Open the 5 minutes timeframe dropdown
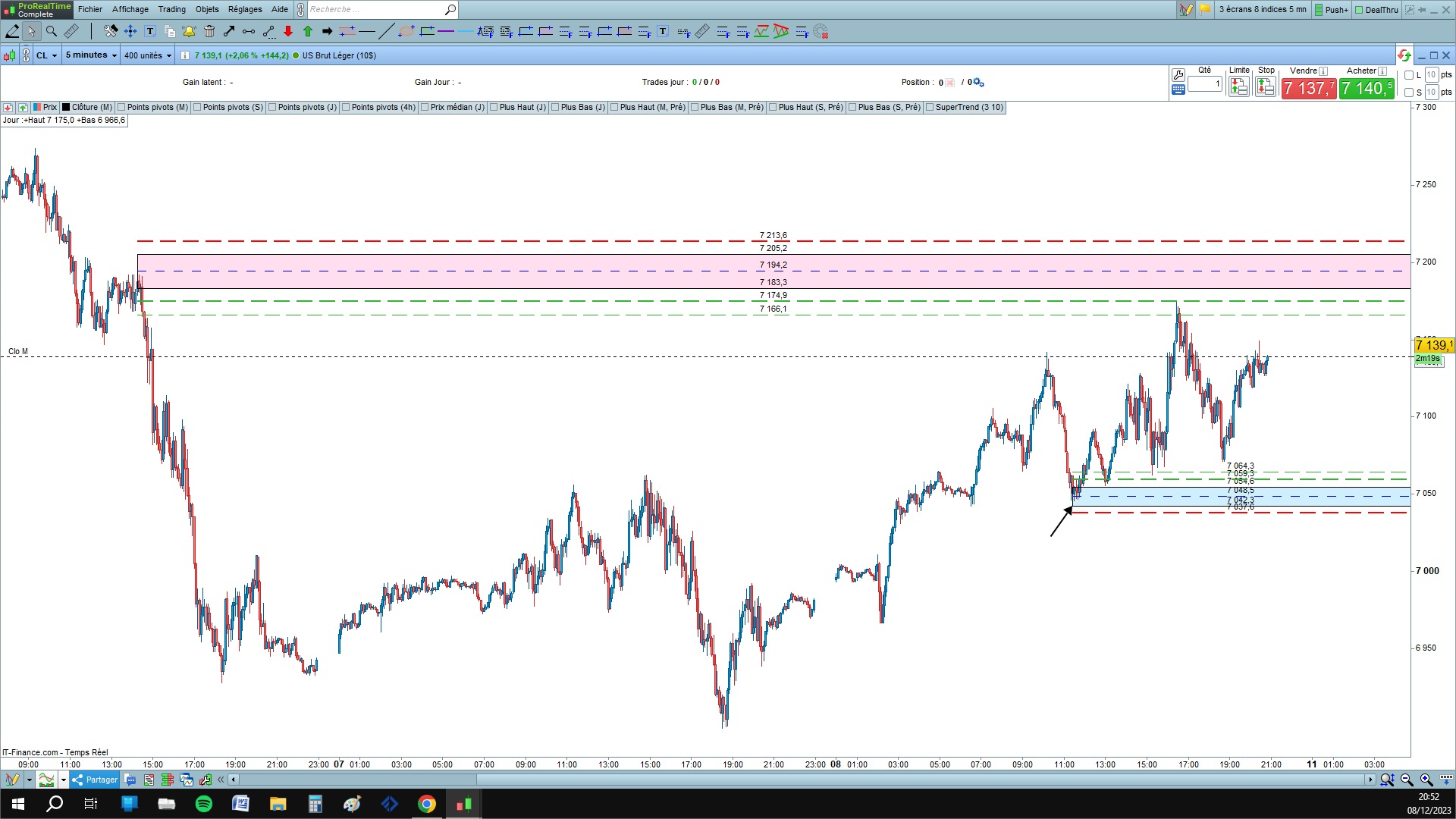 [91, 55]
